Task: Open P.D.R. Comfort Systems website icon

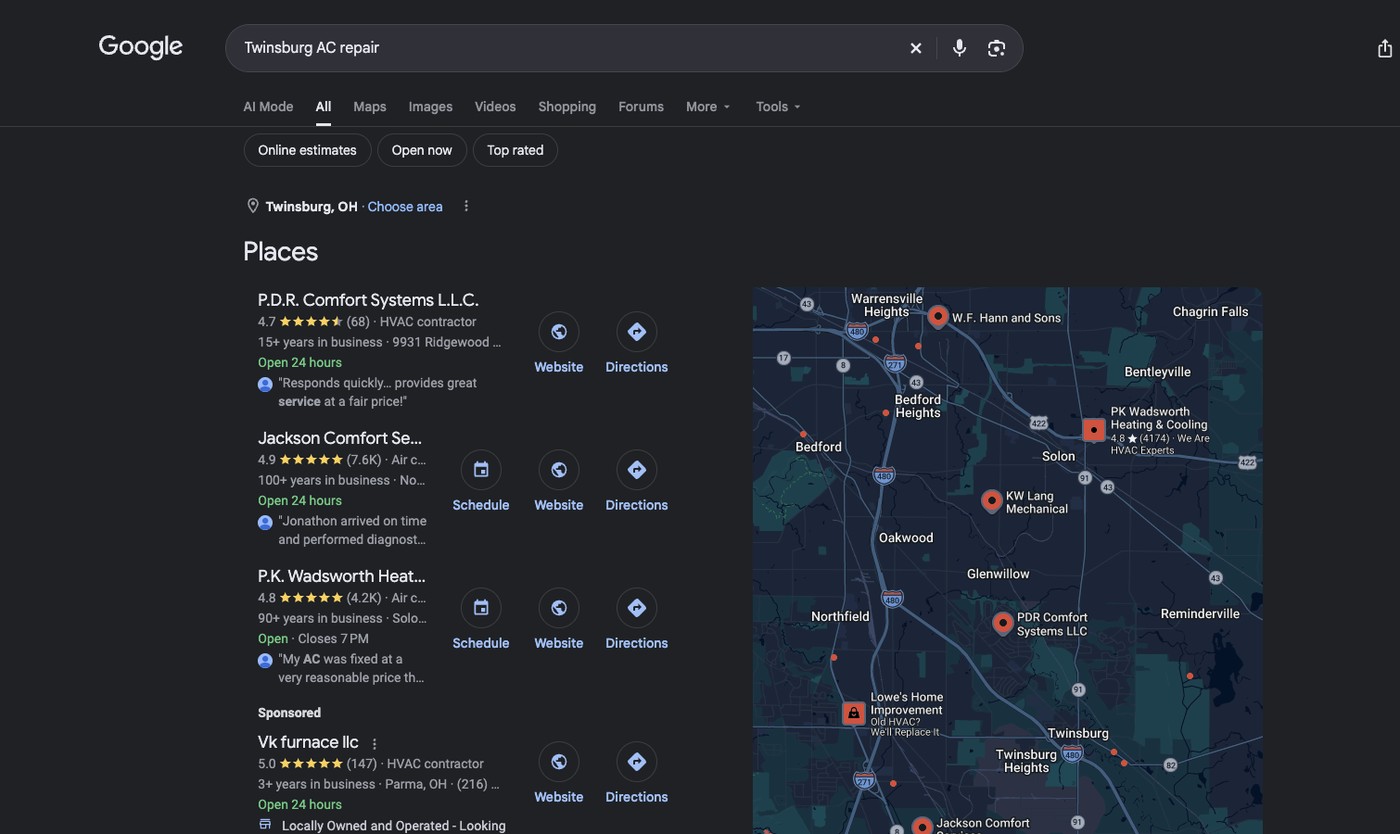Action: 559,332
